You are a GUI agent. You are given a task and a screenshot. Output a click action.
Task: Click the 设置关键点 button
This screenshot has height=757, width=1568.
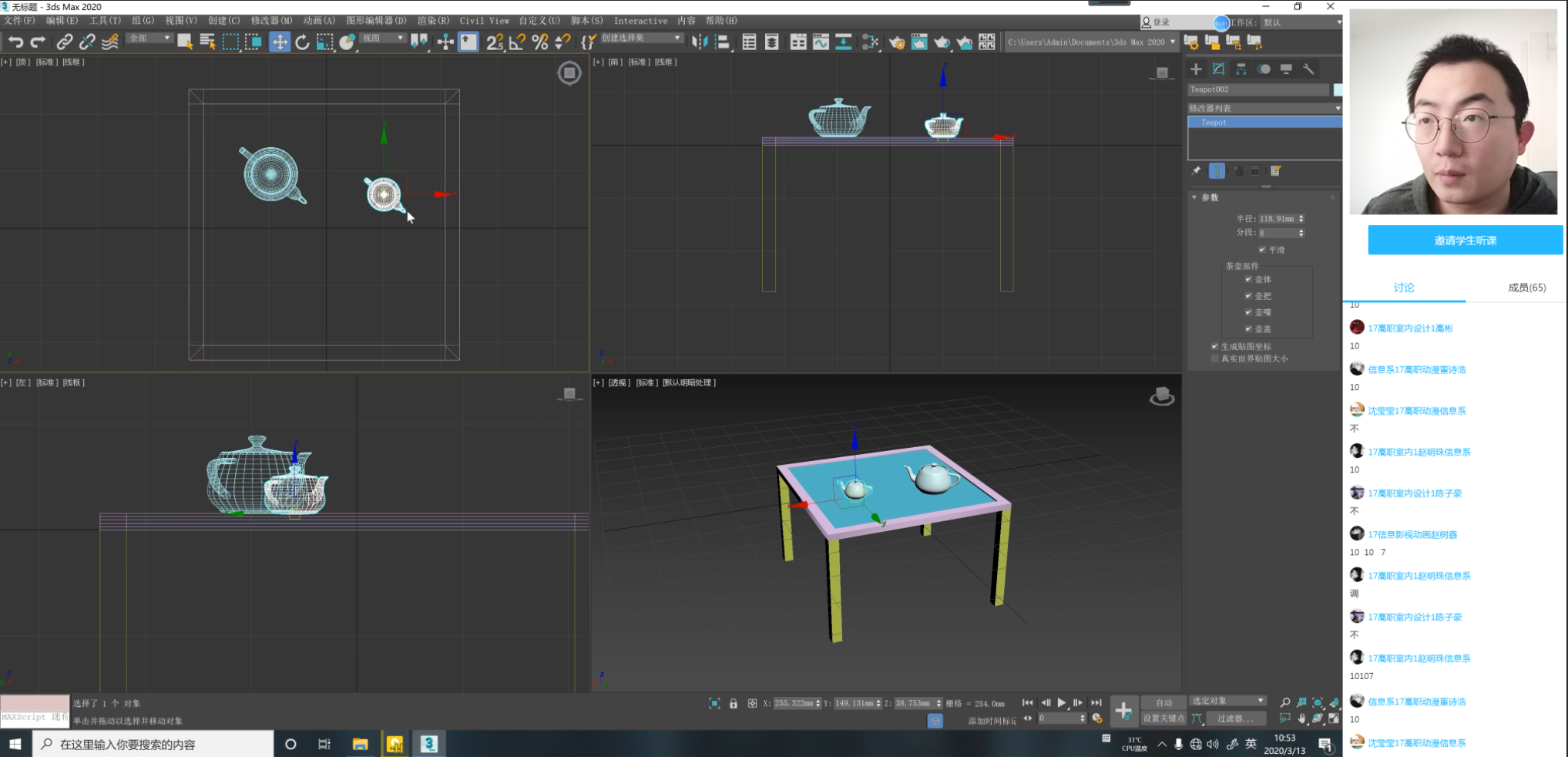[1163, 718]
